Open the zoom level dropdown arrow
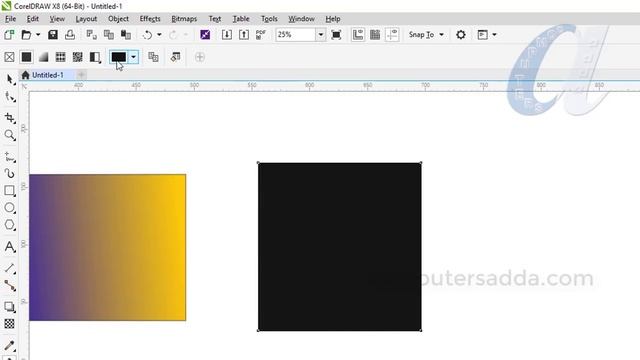The image size is (640, 360). pos(321,35)
